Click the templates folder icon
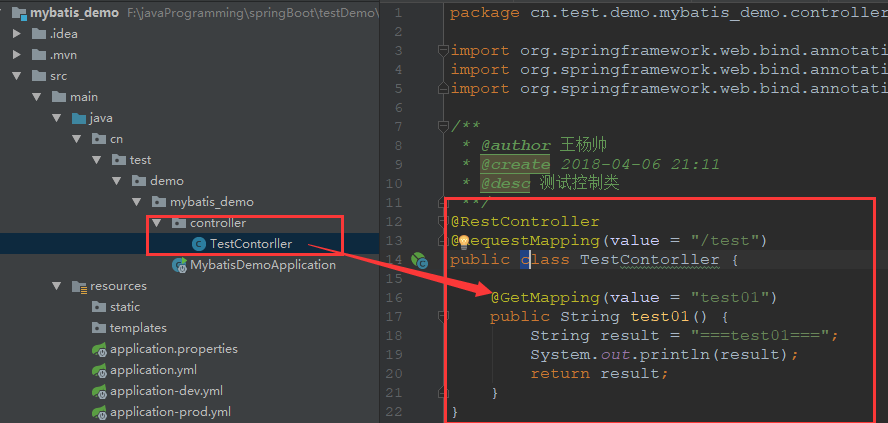The width and height of the screenshot is (888, 423). (99, 328)
